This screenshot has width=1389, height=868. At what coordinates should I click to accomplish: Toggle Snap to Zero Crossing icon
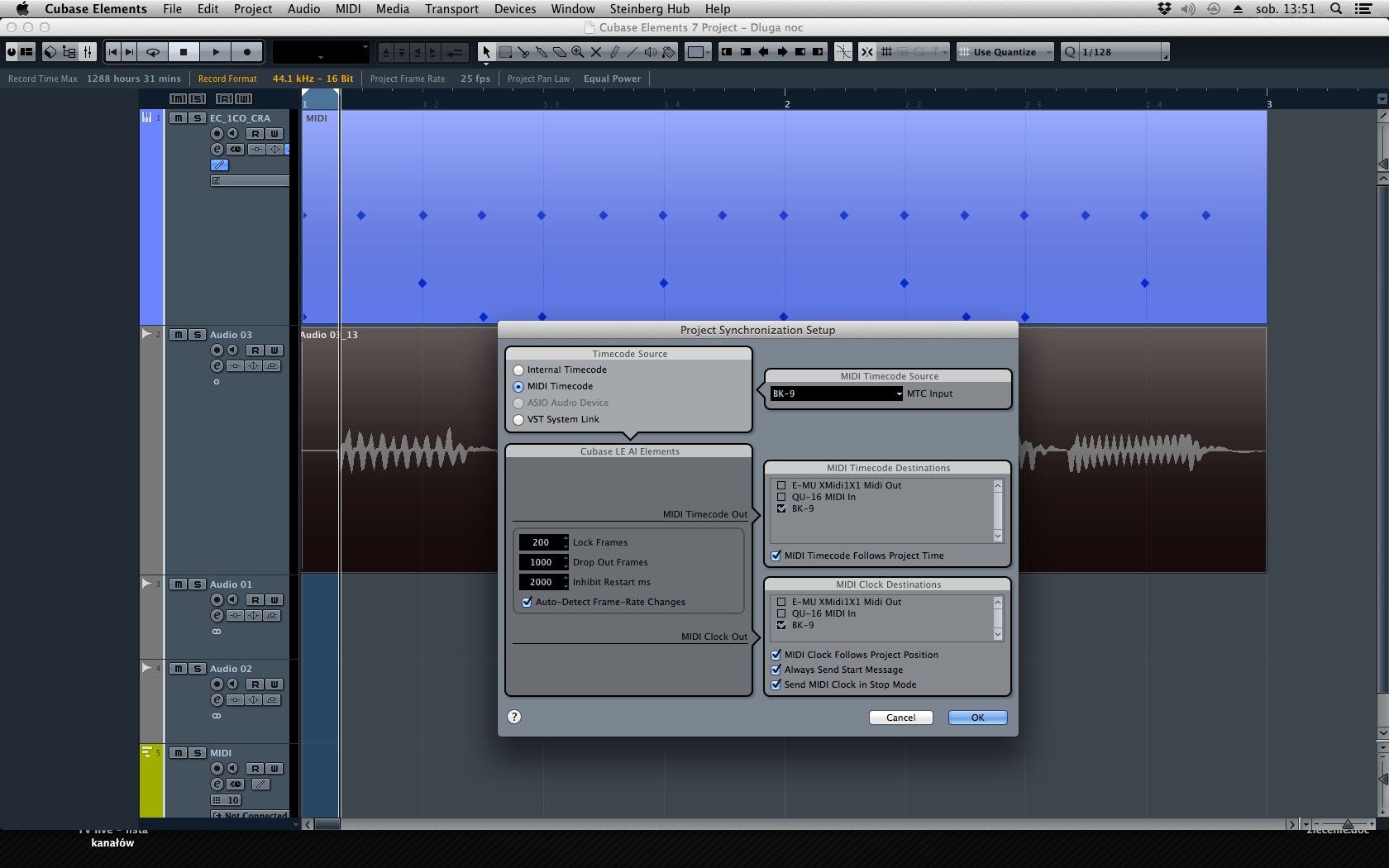tap(842, 52)
